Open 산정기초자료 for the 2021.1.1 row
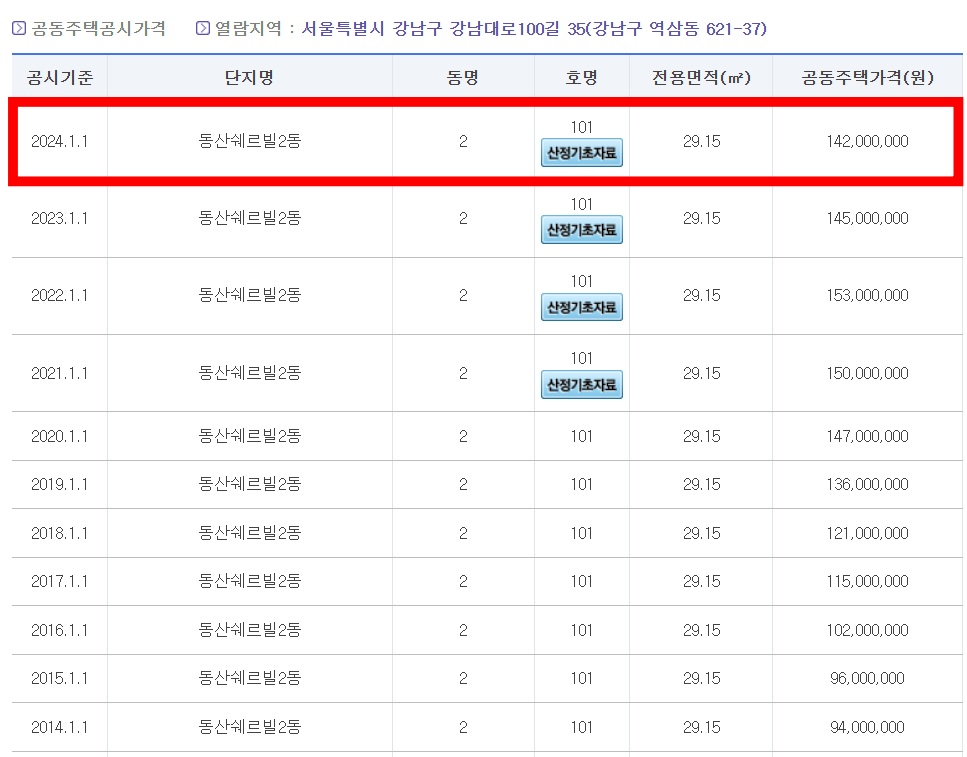The height and width of the screenshot is (757, 967). coord(581,384)
